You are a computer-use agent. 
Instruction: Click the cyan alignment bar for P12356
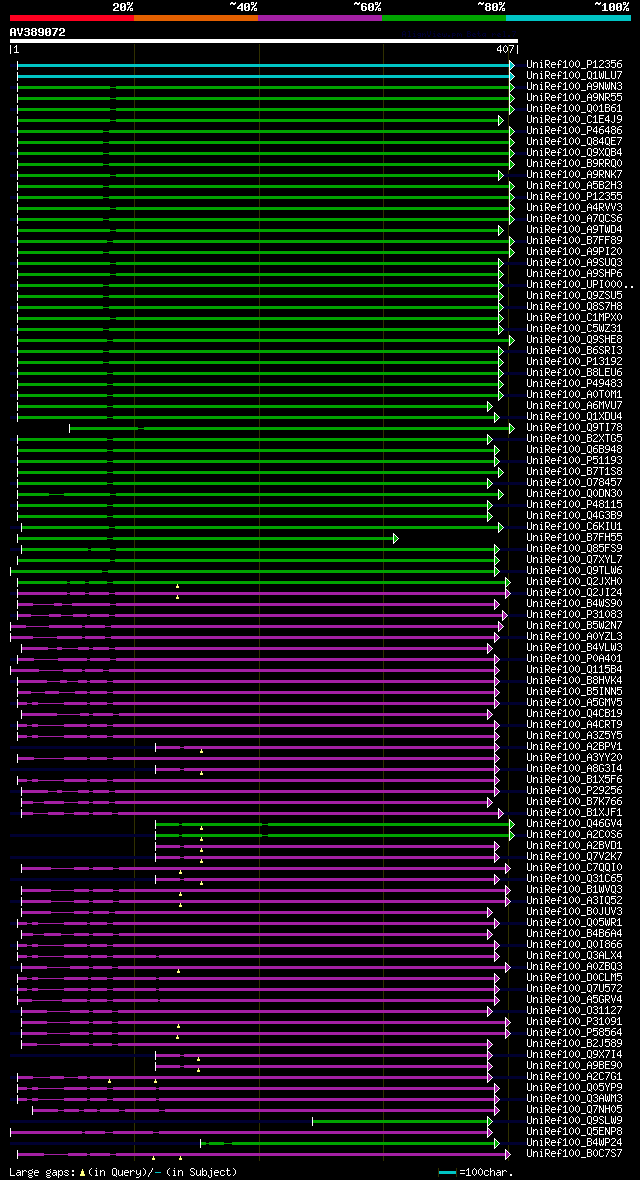point(265,65)
